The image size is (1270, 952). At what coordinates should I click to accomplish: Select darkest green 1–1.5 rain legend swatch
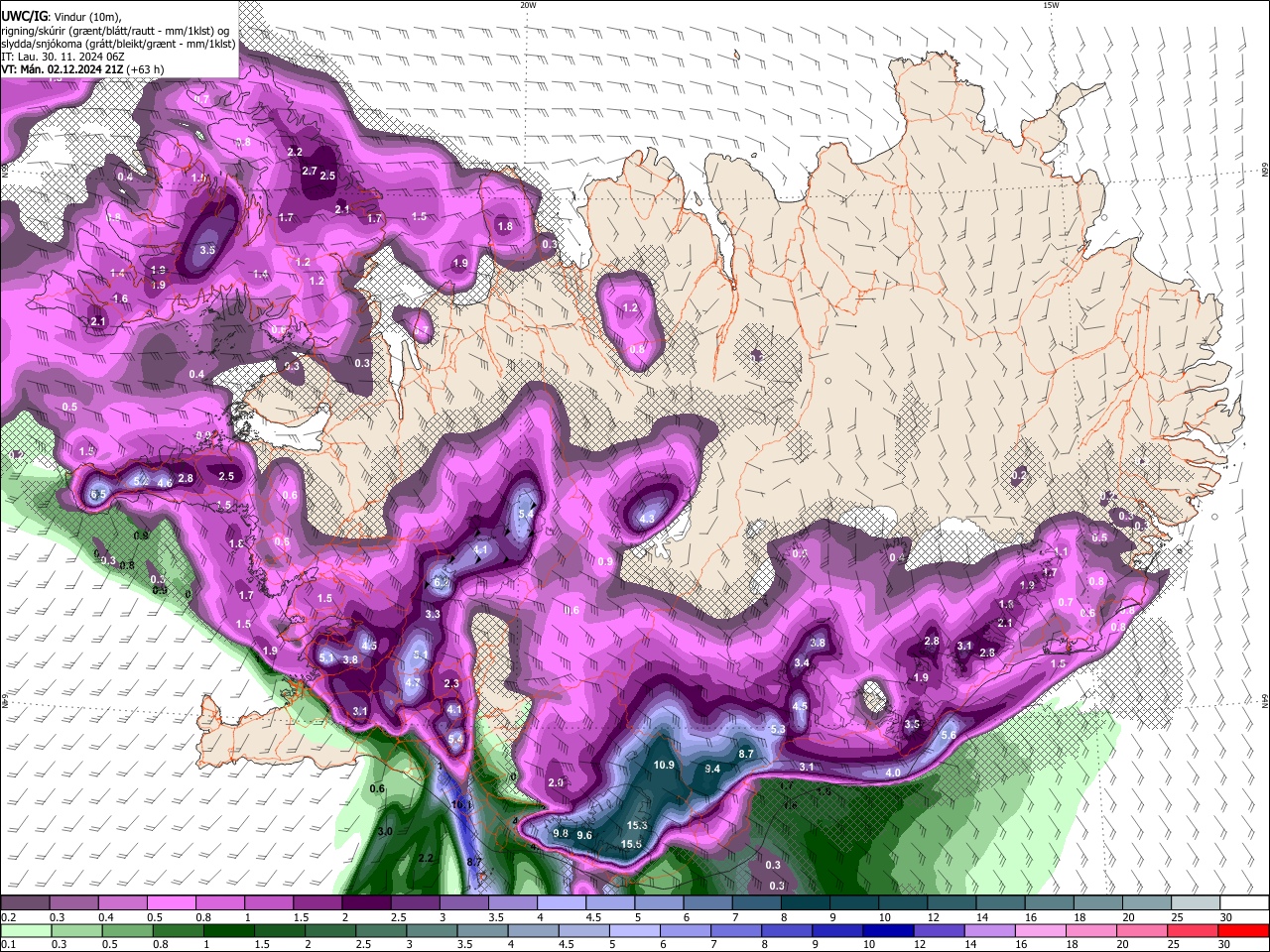pos(227,930)
